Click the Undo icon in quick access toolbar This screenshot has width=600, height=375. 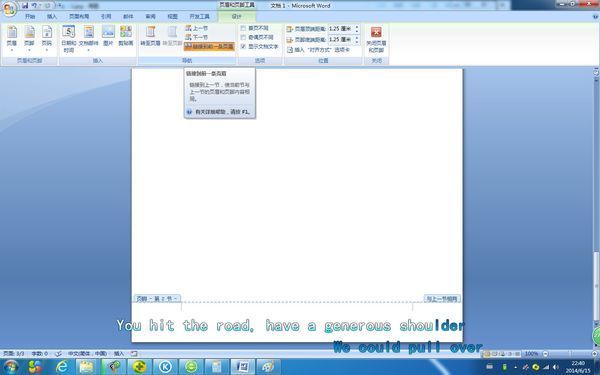[34, 6]
